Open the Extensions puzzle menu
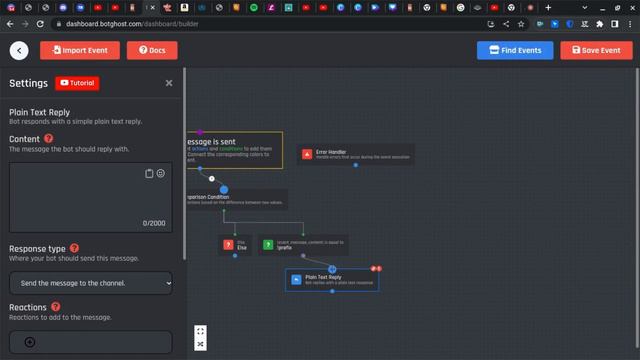This screenshot has width=640, height=360. pos(600,24)
